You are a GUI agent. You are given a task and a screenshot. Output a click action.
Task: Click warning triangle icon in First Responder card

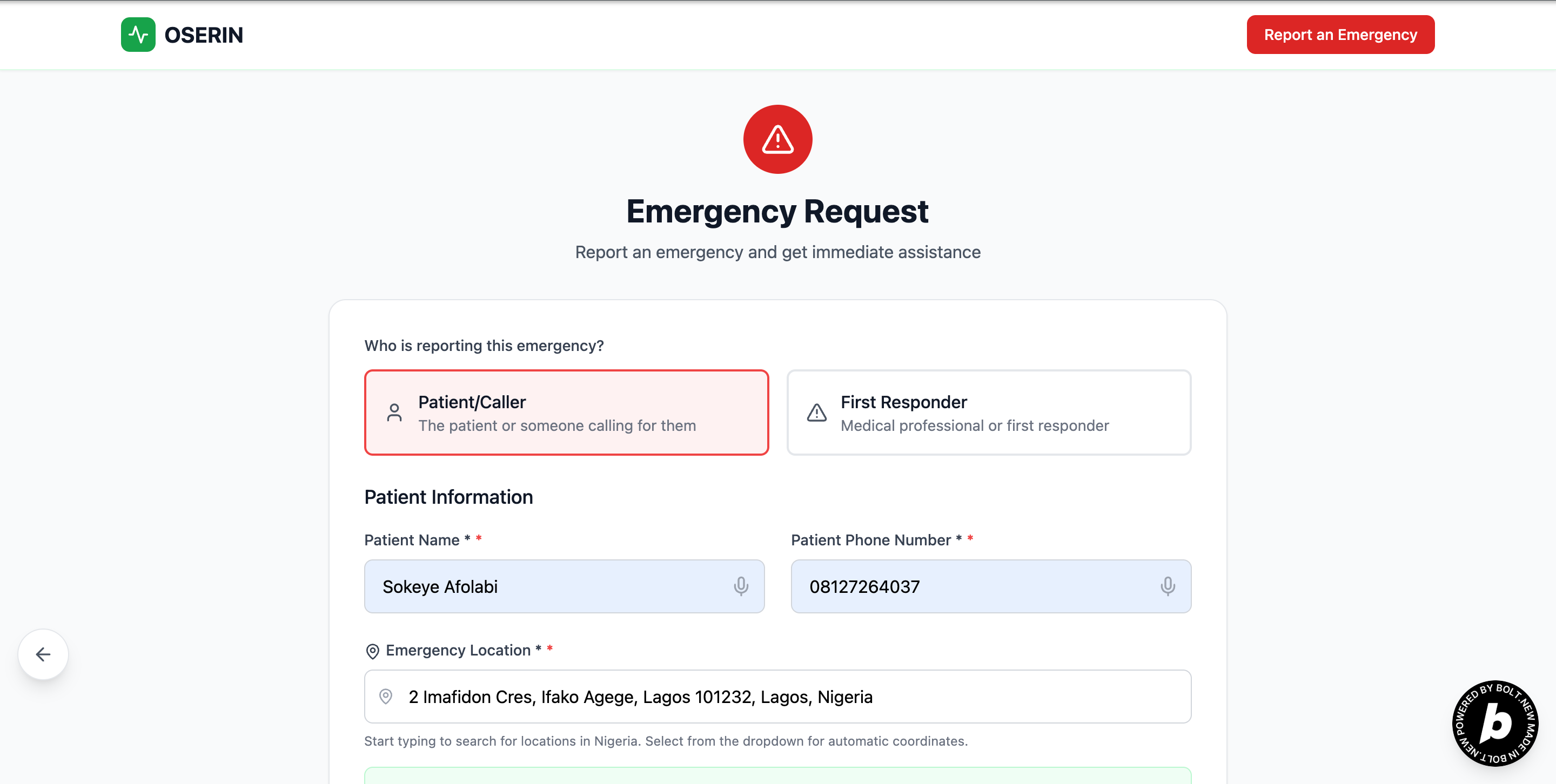tap(816, 413)
